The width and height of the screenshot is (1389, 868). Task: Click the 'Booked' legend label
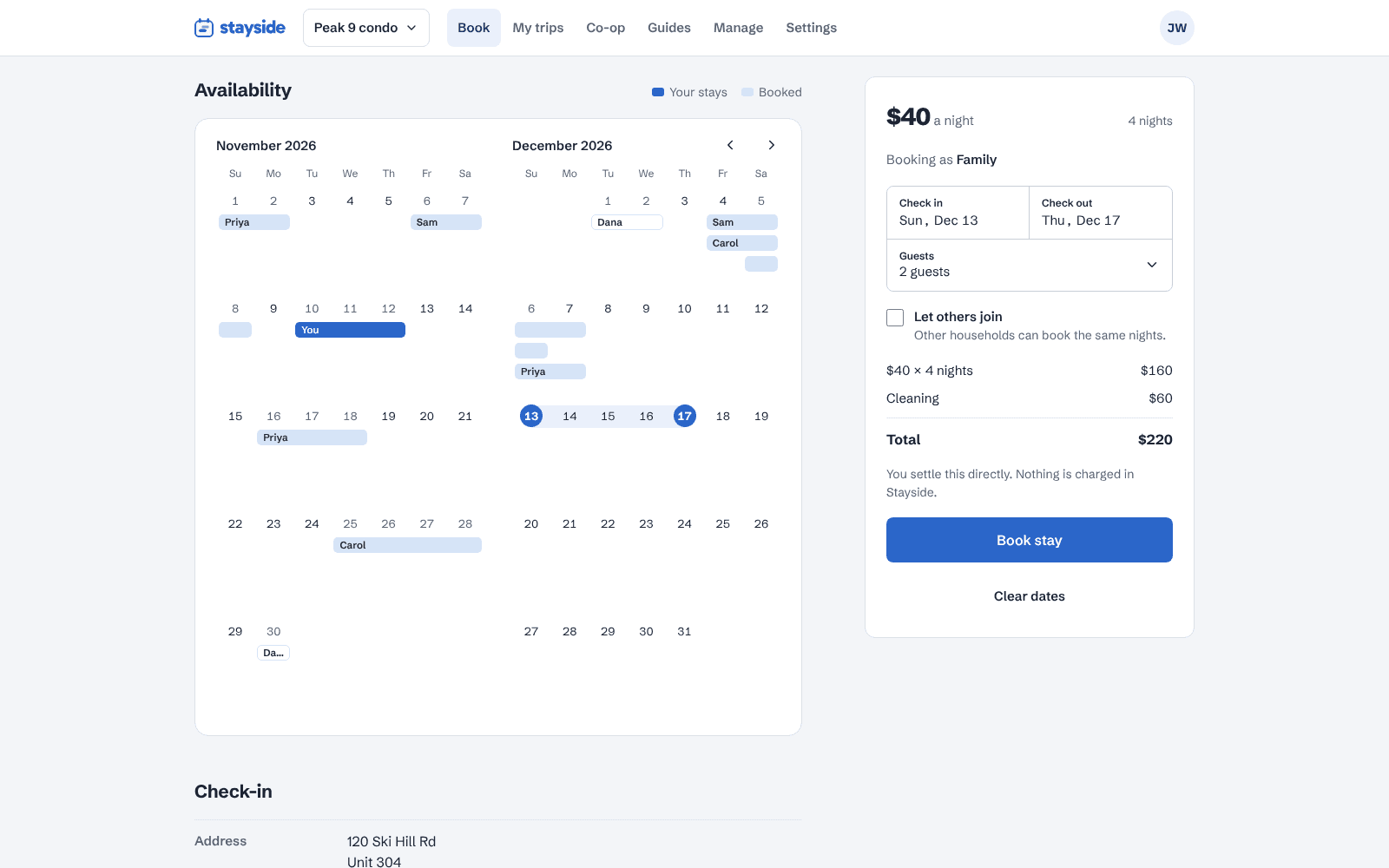pyautogui.click(x=780, y=92)
